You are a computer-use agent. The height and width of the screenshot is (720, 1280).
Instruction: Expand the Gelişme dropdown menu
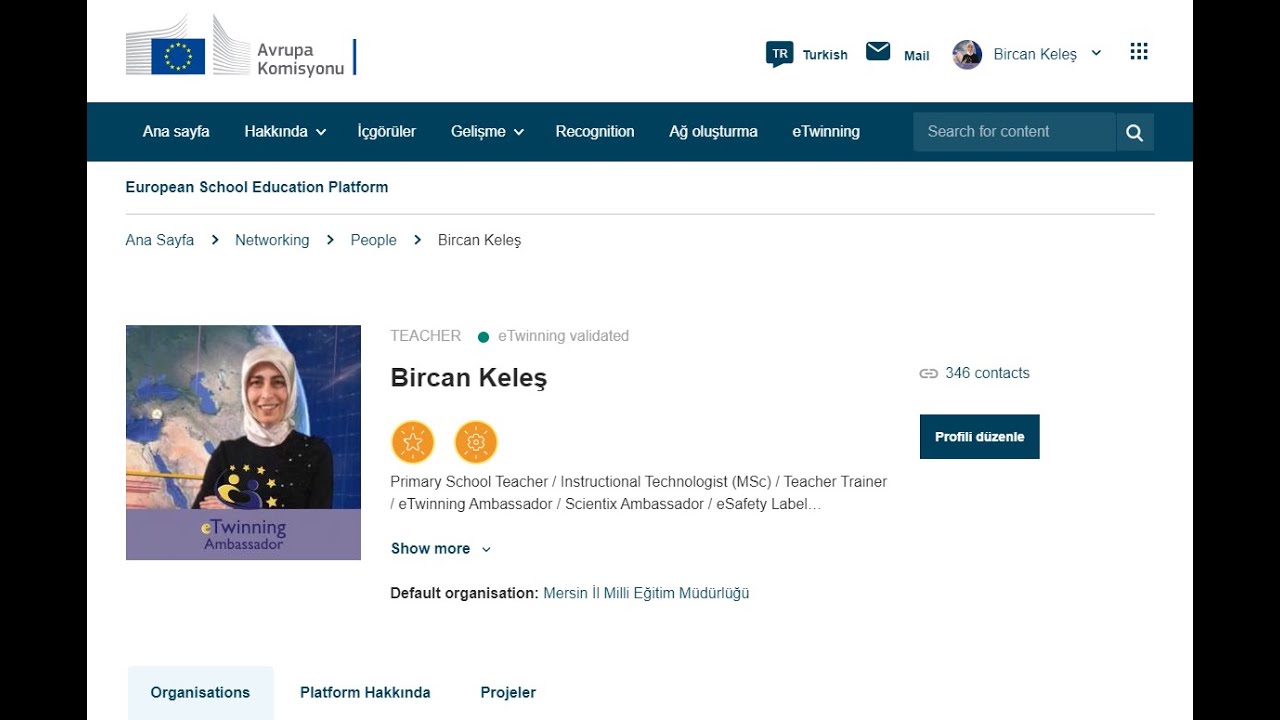click(488, 131)
